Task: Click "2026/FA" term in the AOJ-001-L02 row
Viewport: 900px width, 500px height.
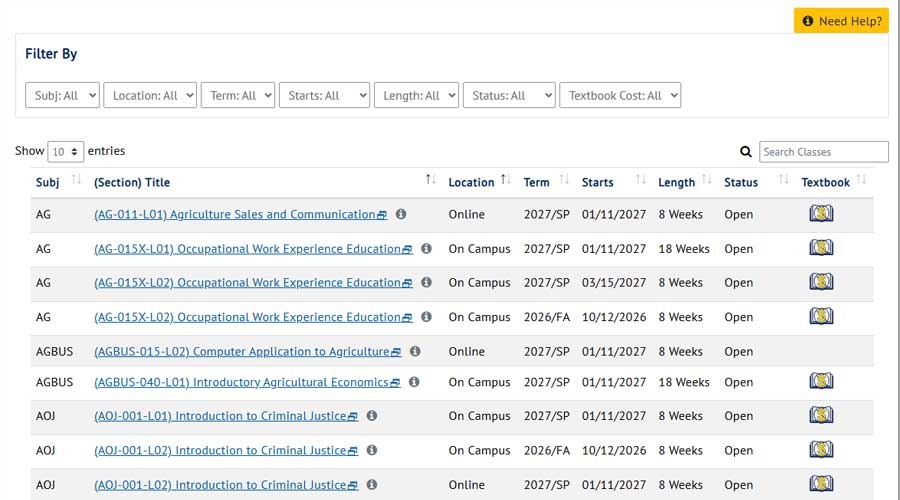Action: [546, 450]
